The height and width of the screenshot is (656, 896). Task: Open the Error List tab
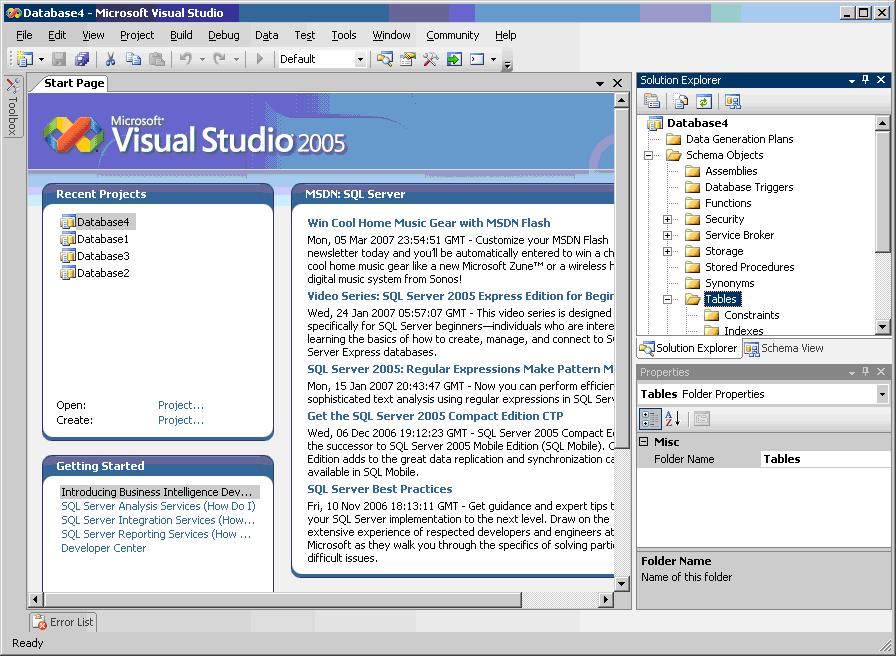point(63,622)
